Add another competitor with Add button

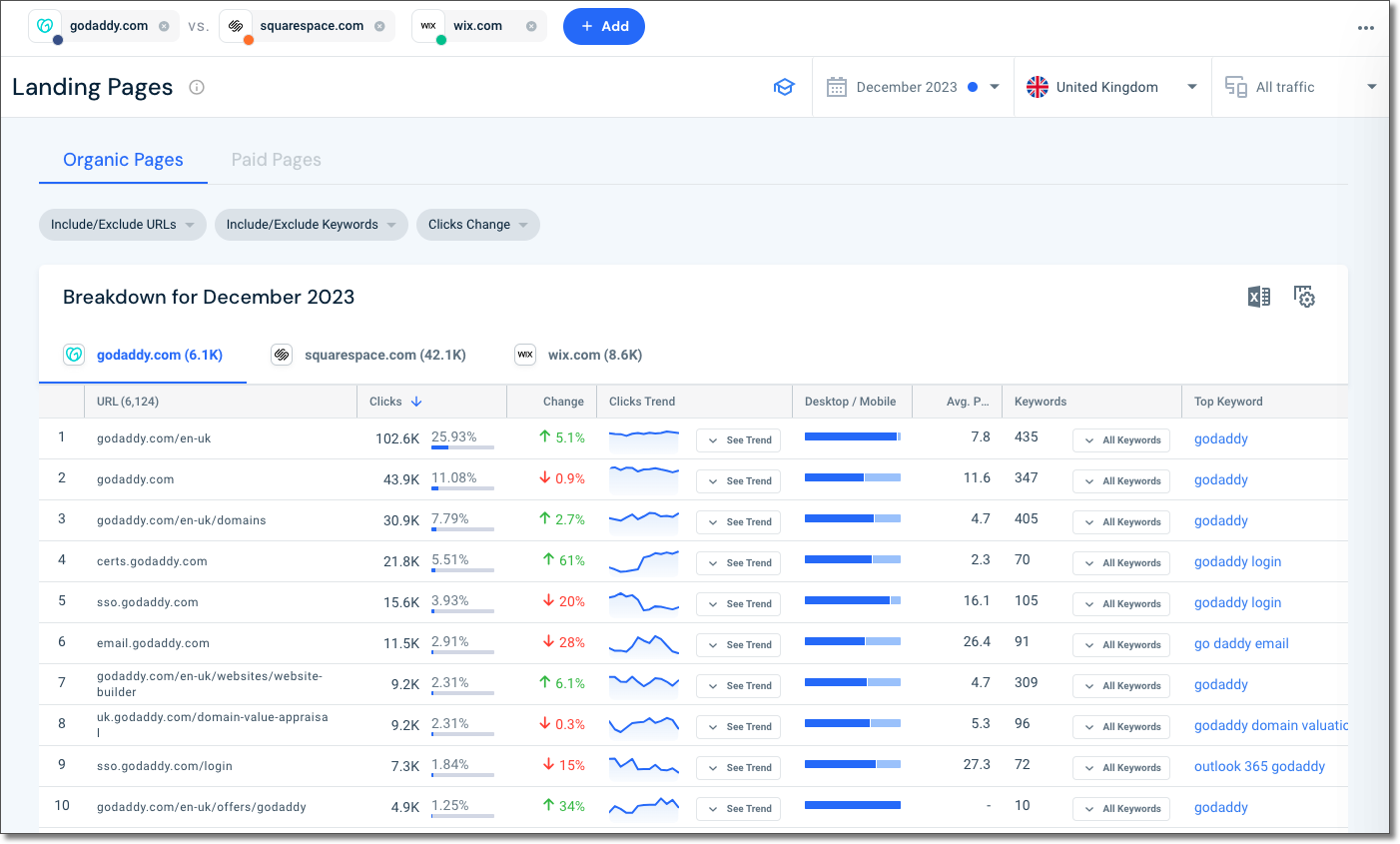[604, 26]
